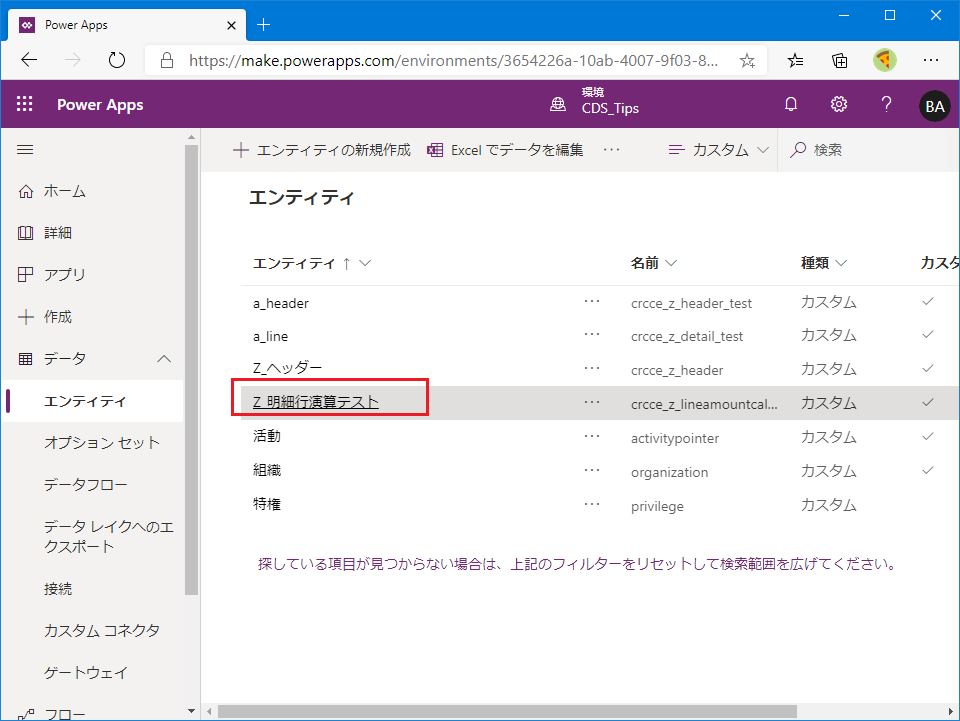
Task: Click the environment globe icon
Action: [x=558, y=104]
